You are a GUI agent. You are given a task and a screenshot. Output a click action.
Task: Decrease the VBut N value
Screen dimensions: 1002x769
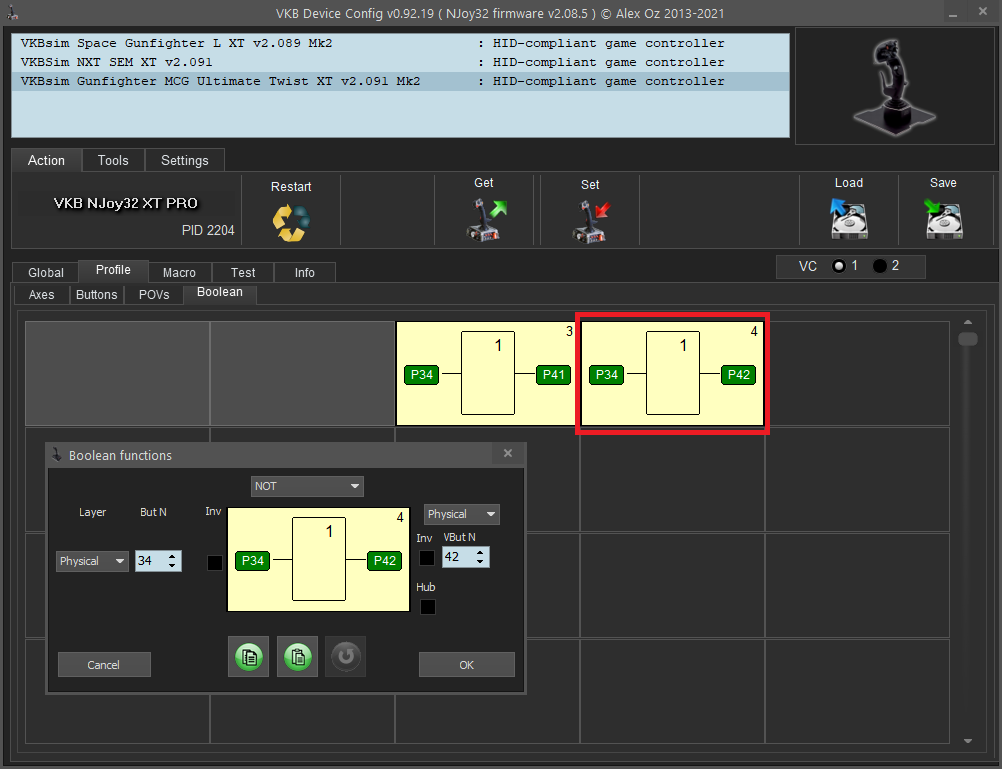480,561
